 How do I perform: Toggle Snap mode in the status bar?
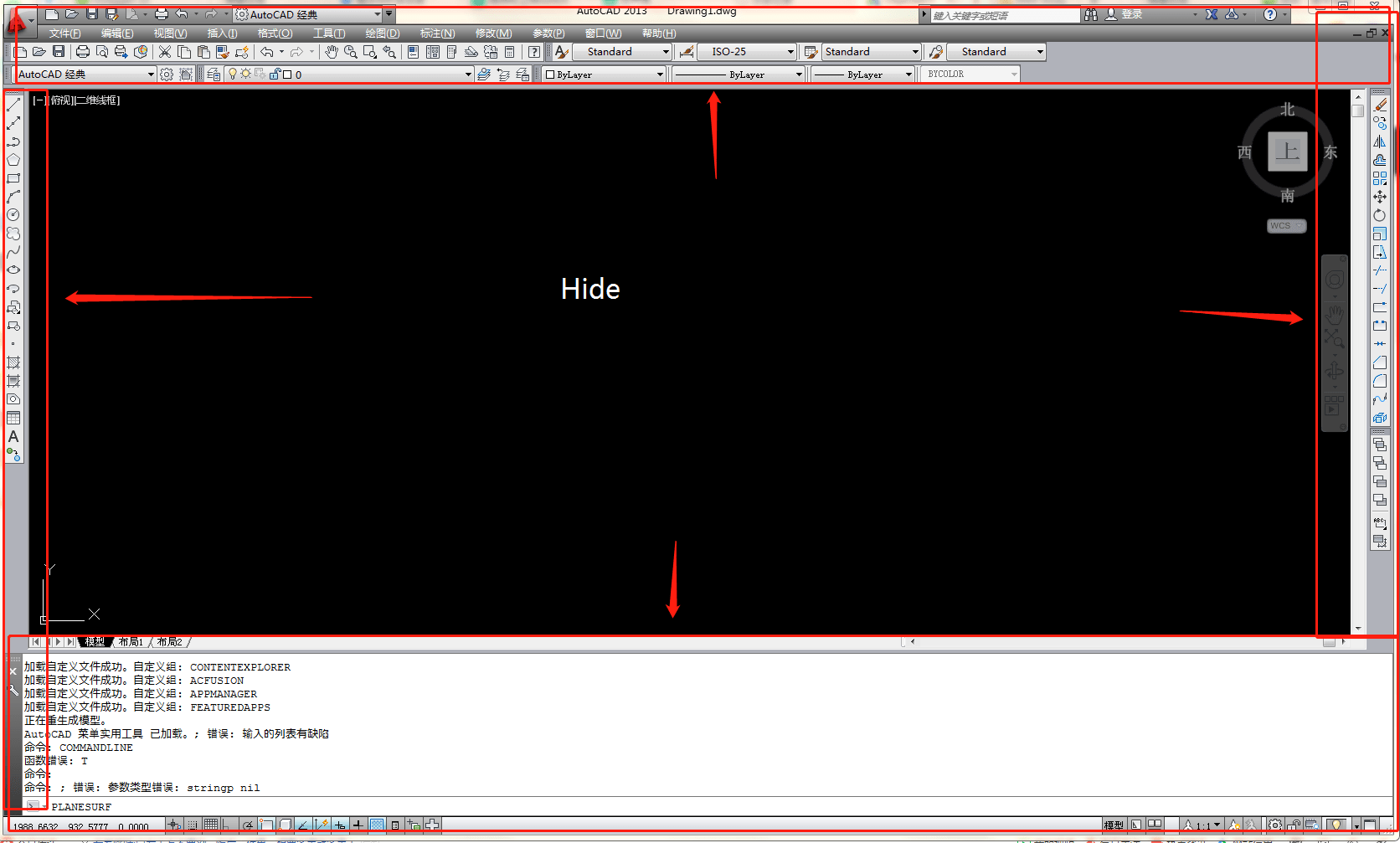click(190, 825)
